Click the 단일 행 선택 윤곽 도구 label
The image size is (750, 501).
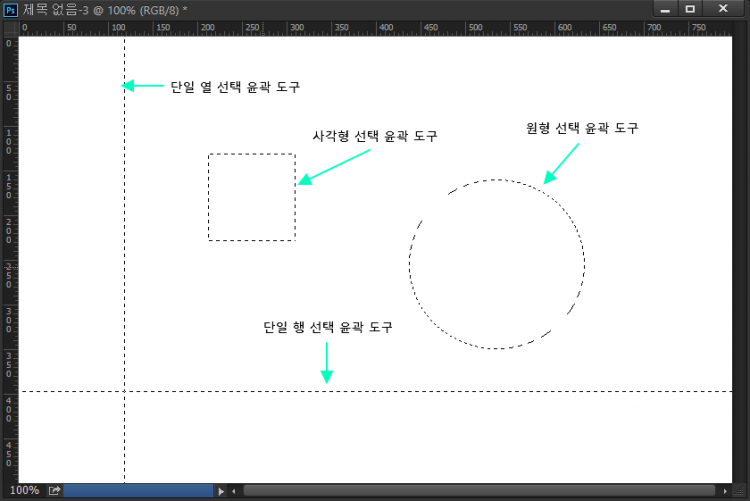[327, 327]
